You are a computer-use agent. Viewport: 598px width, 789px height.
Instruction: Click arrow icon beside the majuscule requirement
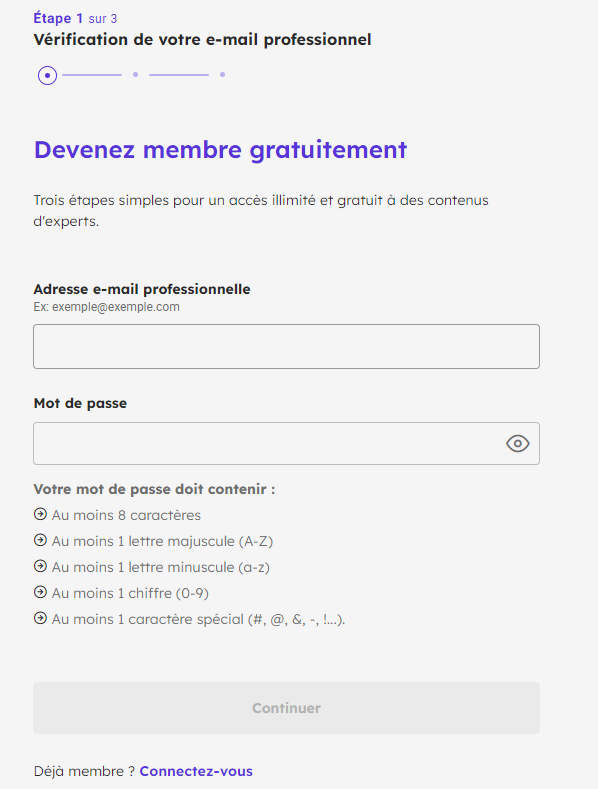40,540
